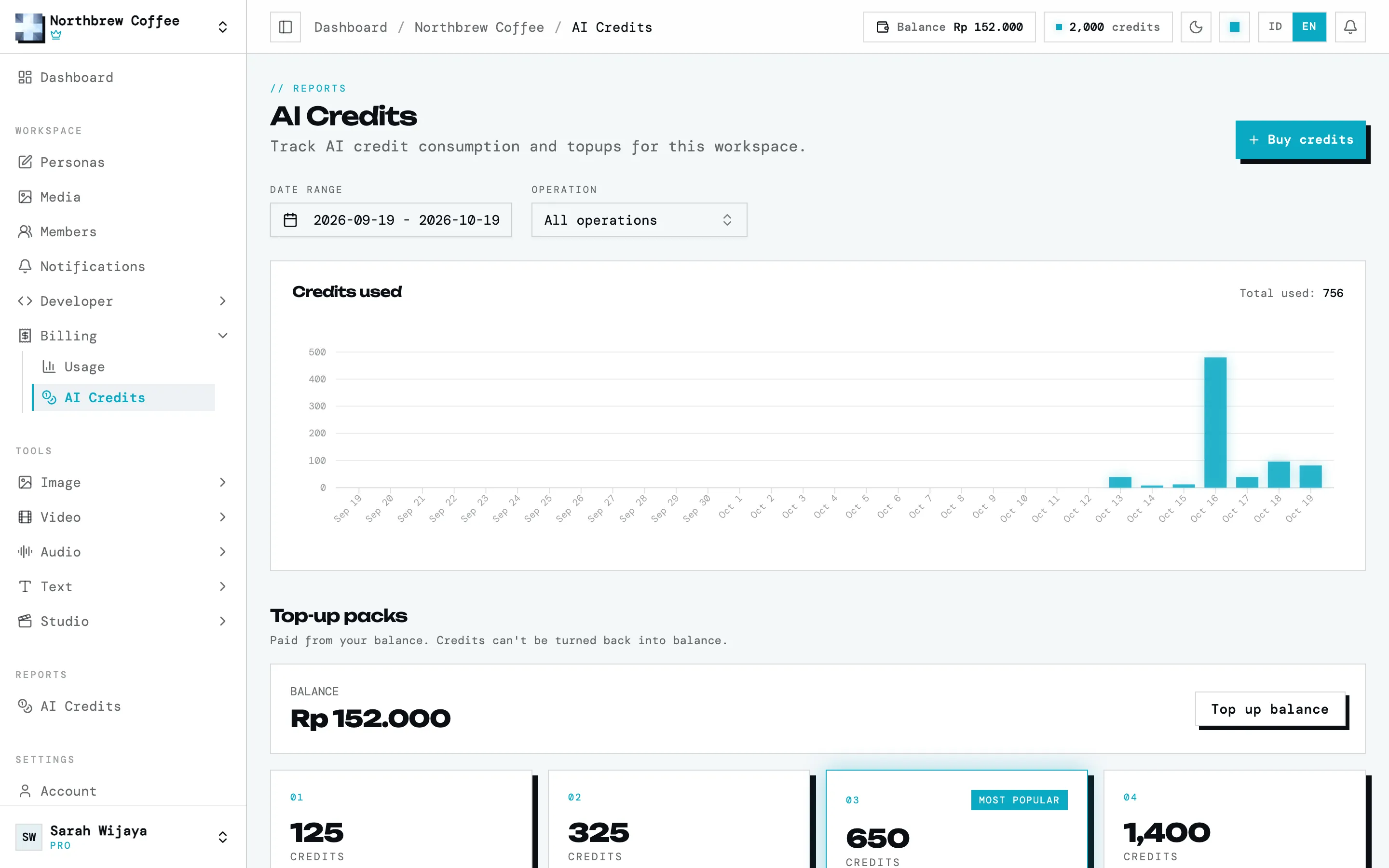Expand the Text tools chevron

click(223, 587)
